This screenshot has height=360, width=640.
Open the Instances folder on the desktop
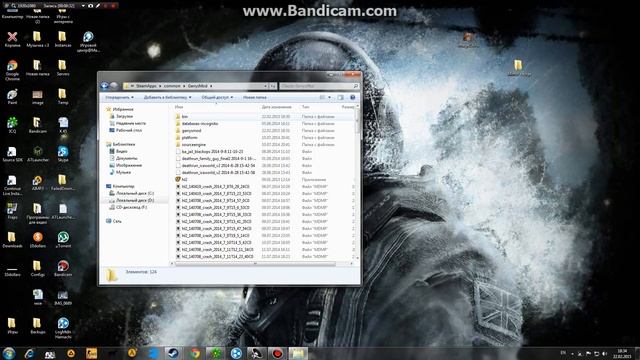coord(62,40)
